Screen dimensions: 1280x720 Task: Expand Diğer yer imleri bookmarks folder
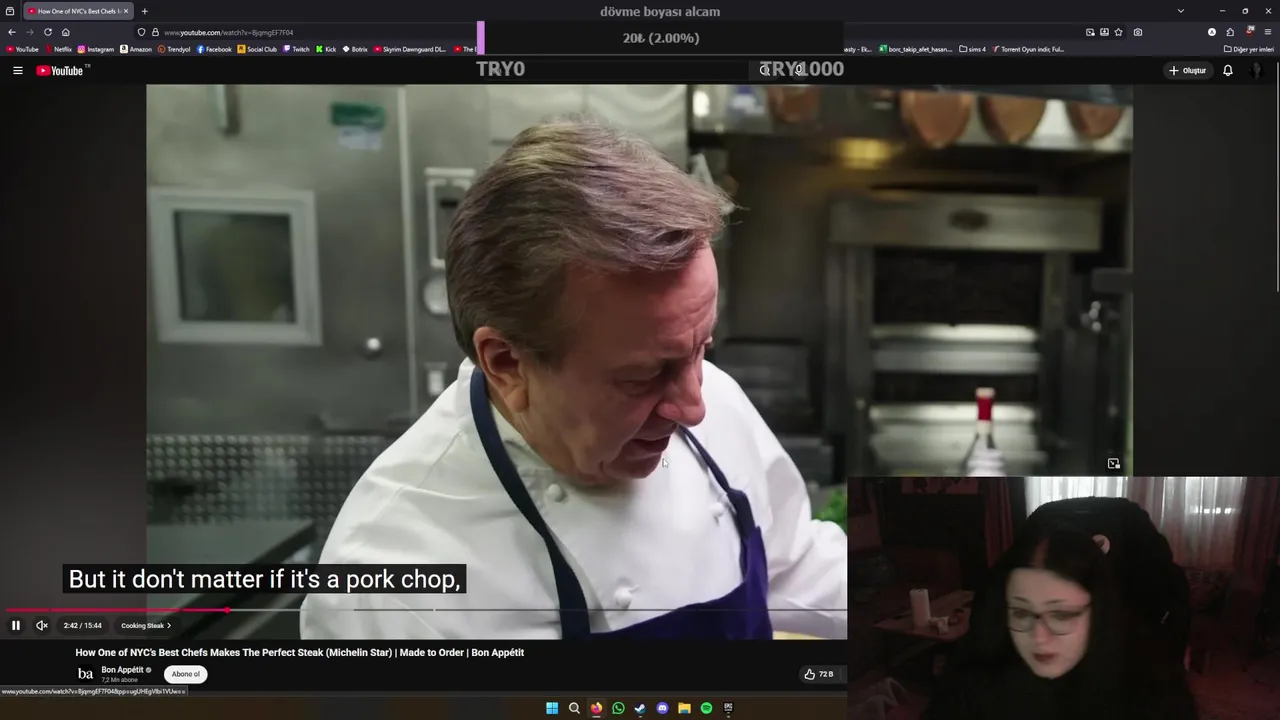pyautogui.click(x=1249, y=49)
